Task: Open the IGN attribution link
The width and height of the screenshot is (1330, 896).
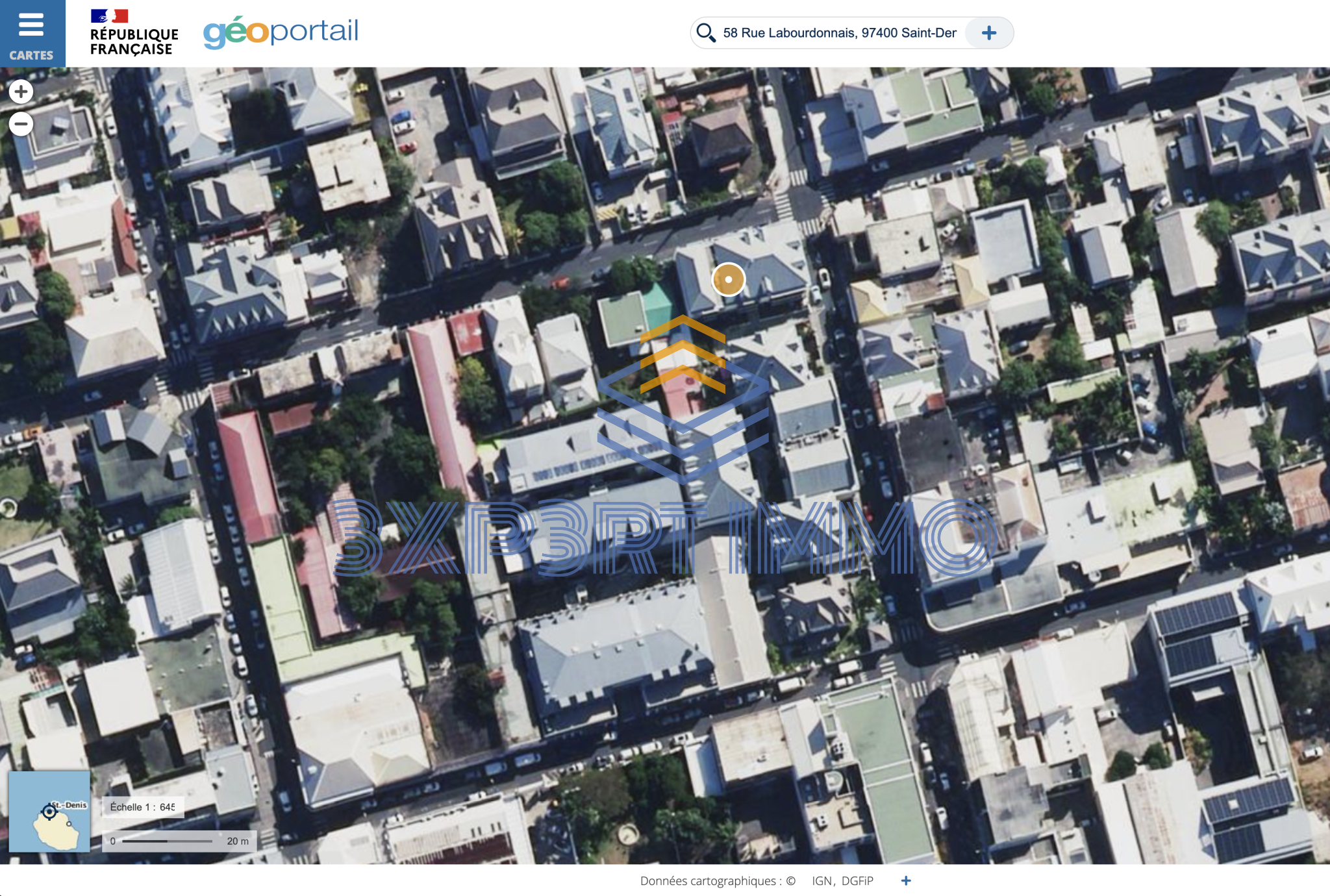Action: click(x=822, y=881)
